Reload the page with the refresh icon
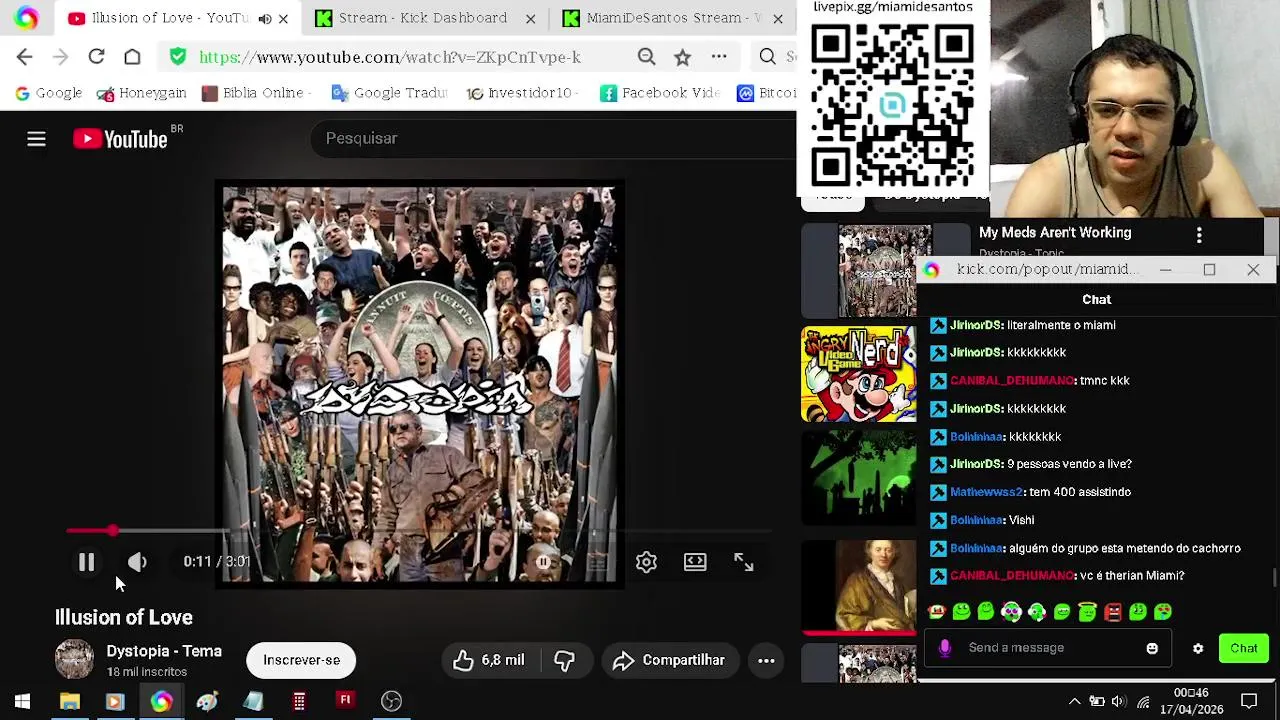 tap(96, 57)
